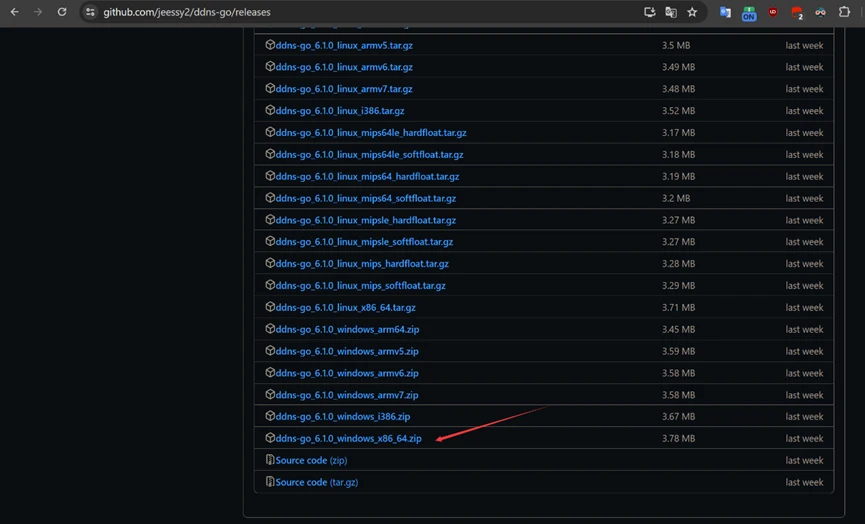
Task: Download ddns-go_6.1.0_linux_x86_64.tar.gz
Action: click(345, 307)
